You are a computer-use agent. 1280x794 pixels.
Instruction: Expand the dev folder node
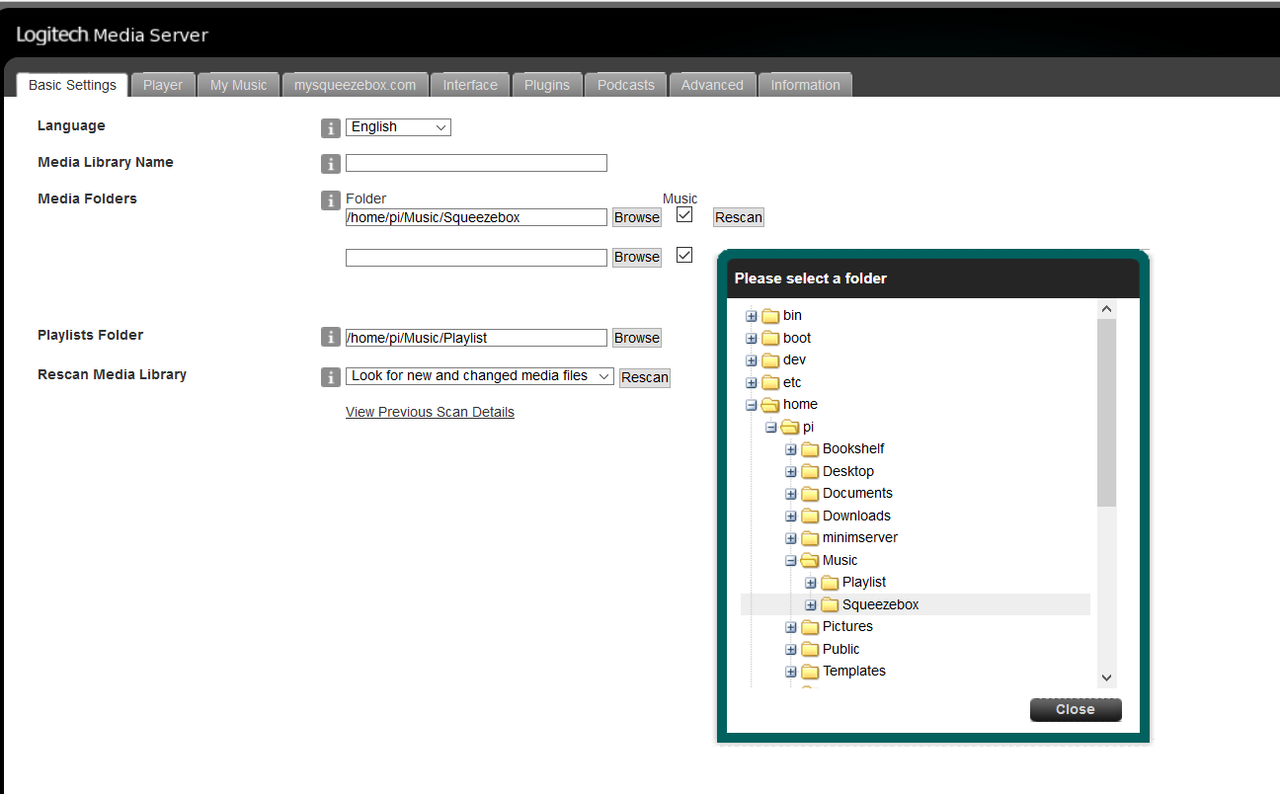751,360
